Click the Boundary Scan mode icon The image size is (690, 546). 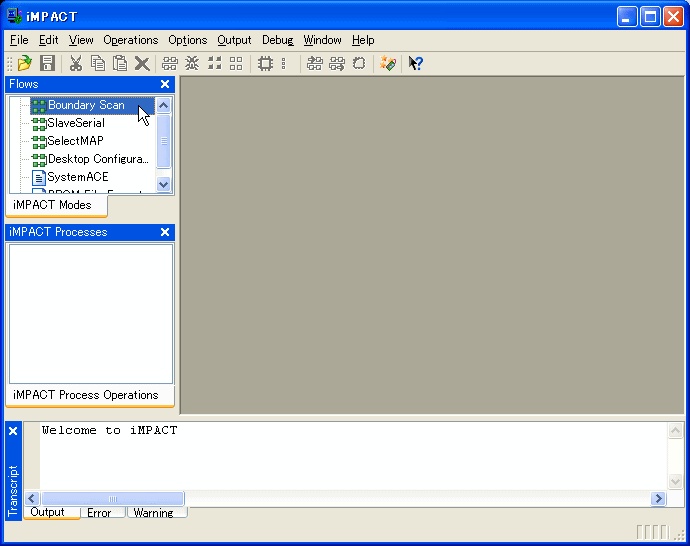[x=39, y=106]
